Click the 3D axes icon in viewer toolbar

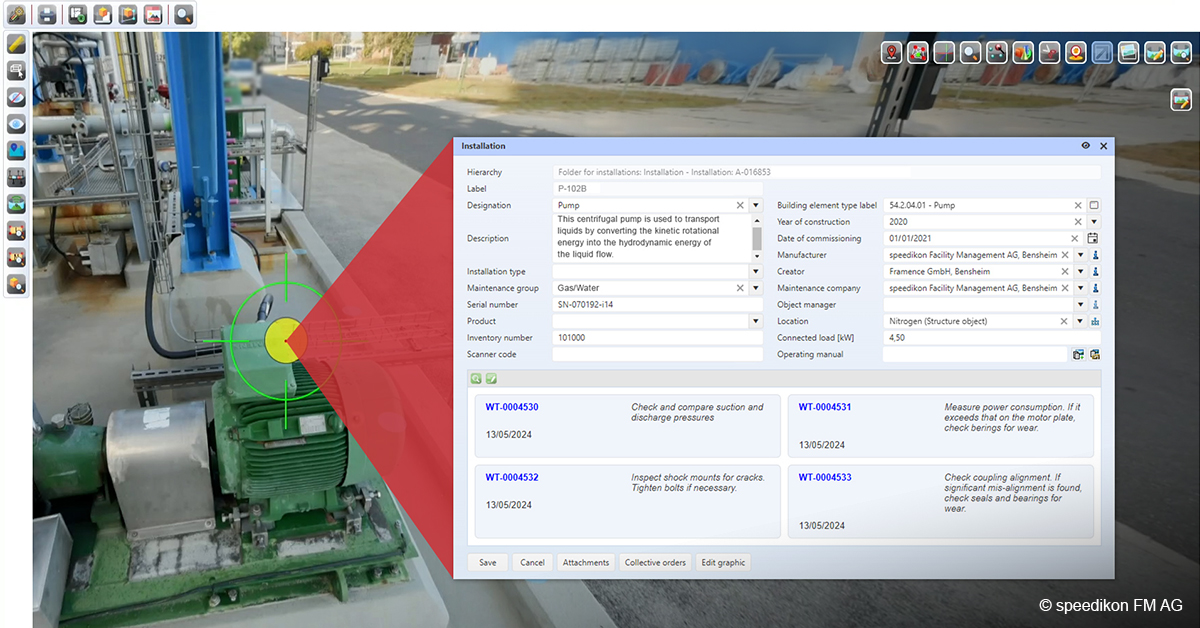(944, 53)
